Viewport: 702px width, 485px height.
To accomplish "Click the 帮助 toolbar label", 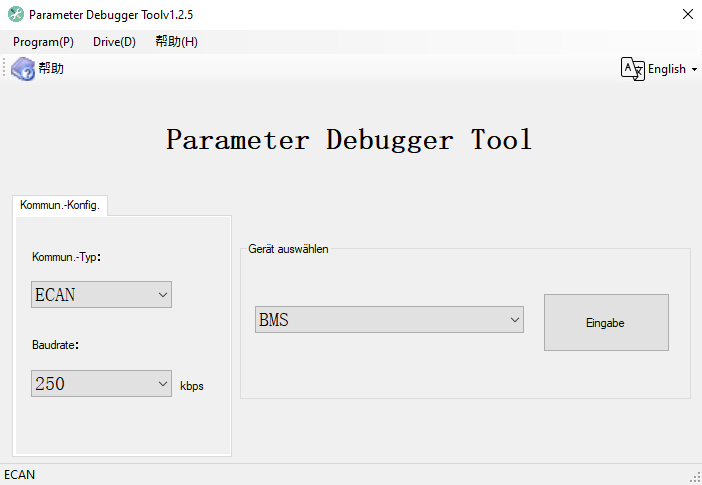I will click(x=51, y=69).
